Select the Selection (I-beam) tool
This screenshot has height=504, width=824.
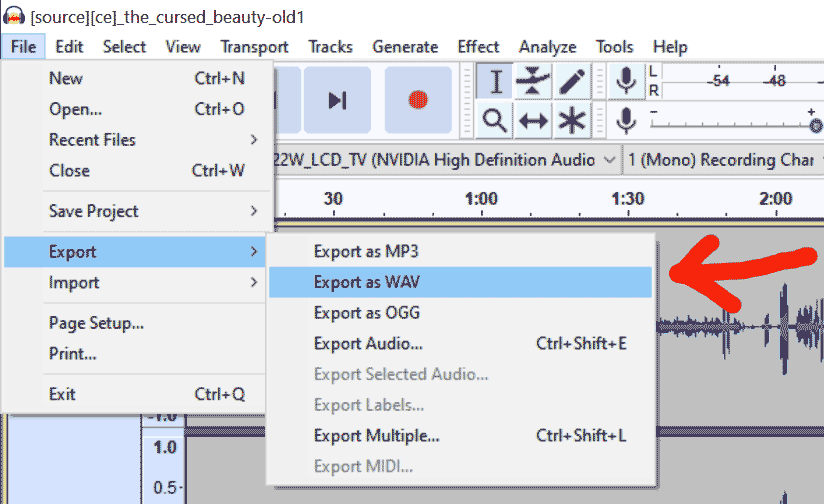tap(495, 81)
